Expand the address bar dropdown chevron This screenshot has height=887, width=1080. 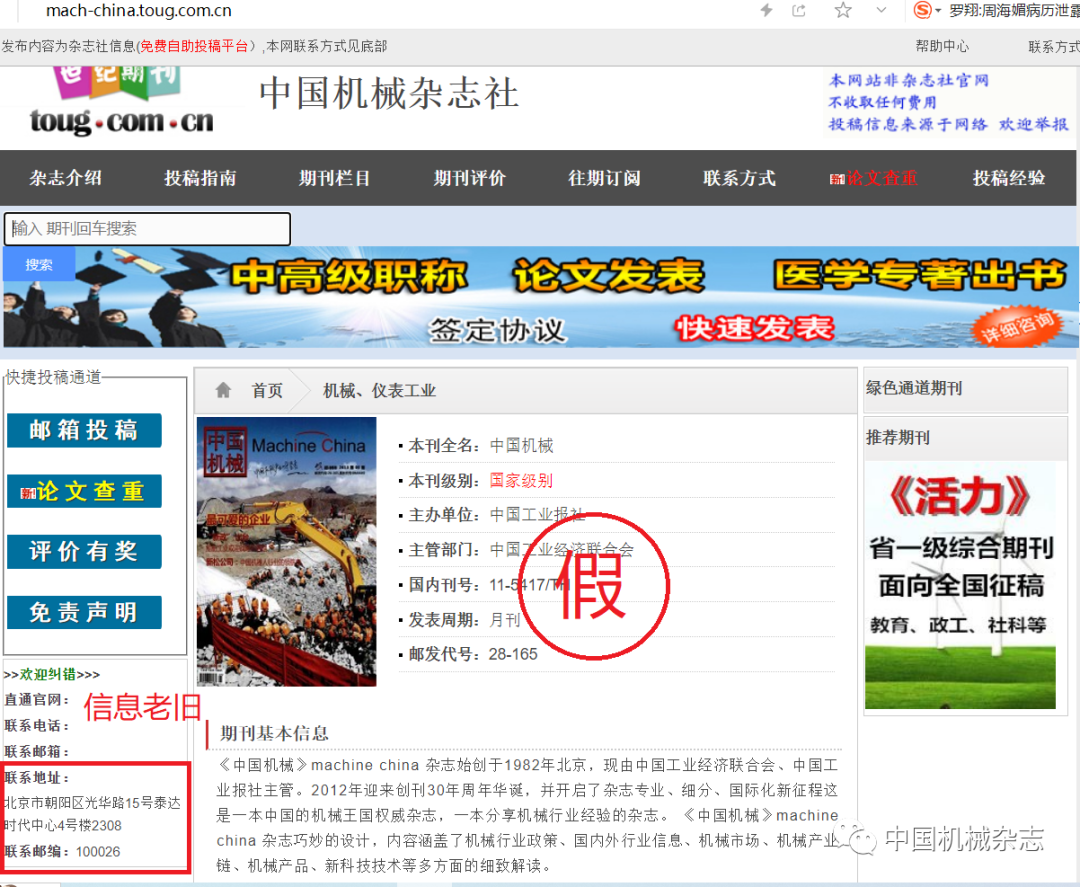click(881, 10)
